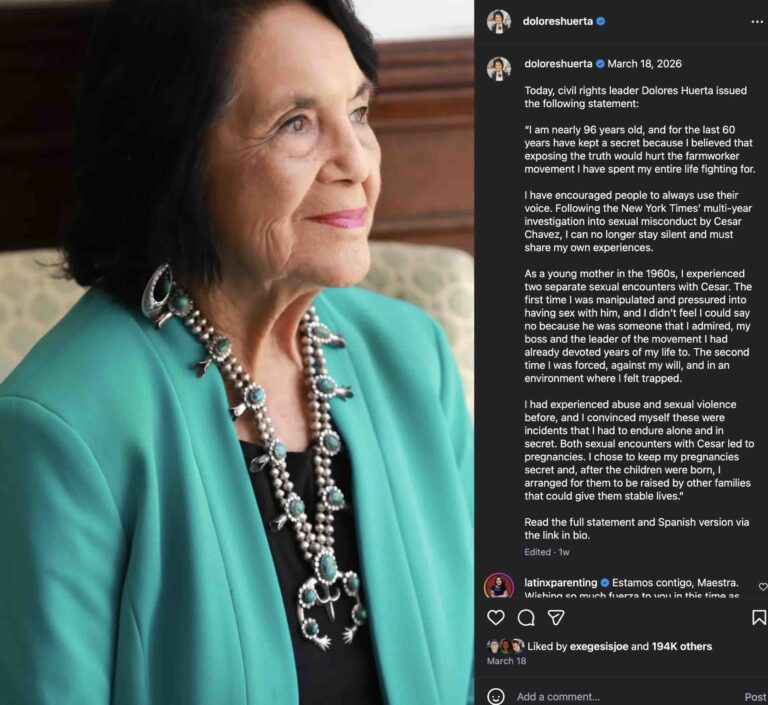Click doloreshuerta username in caption
Image resolution: width=768 pixels, height=705 pixels.
pos(558,64)
